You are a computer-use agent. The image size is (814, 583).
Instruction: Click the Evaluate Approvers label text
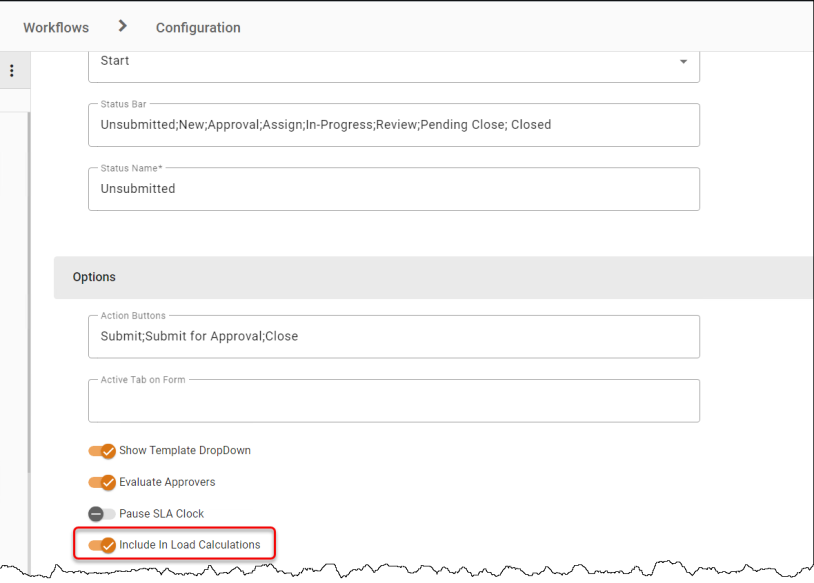click(167, 482)
